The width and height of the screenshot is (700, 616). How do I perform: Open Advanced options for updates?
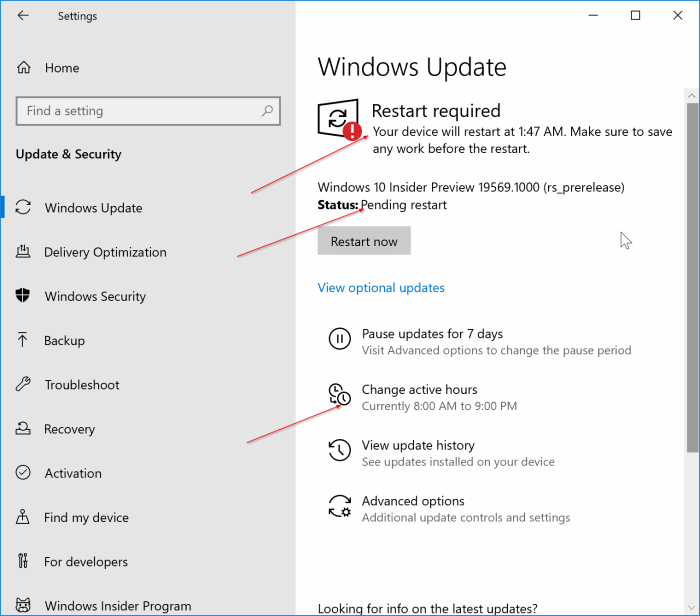(413, 501)
